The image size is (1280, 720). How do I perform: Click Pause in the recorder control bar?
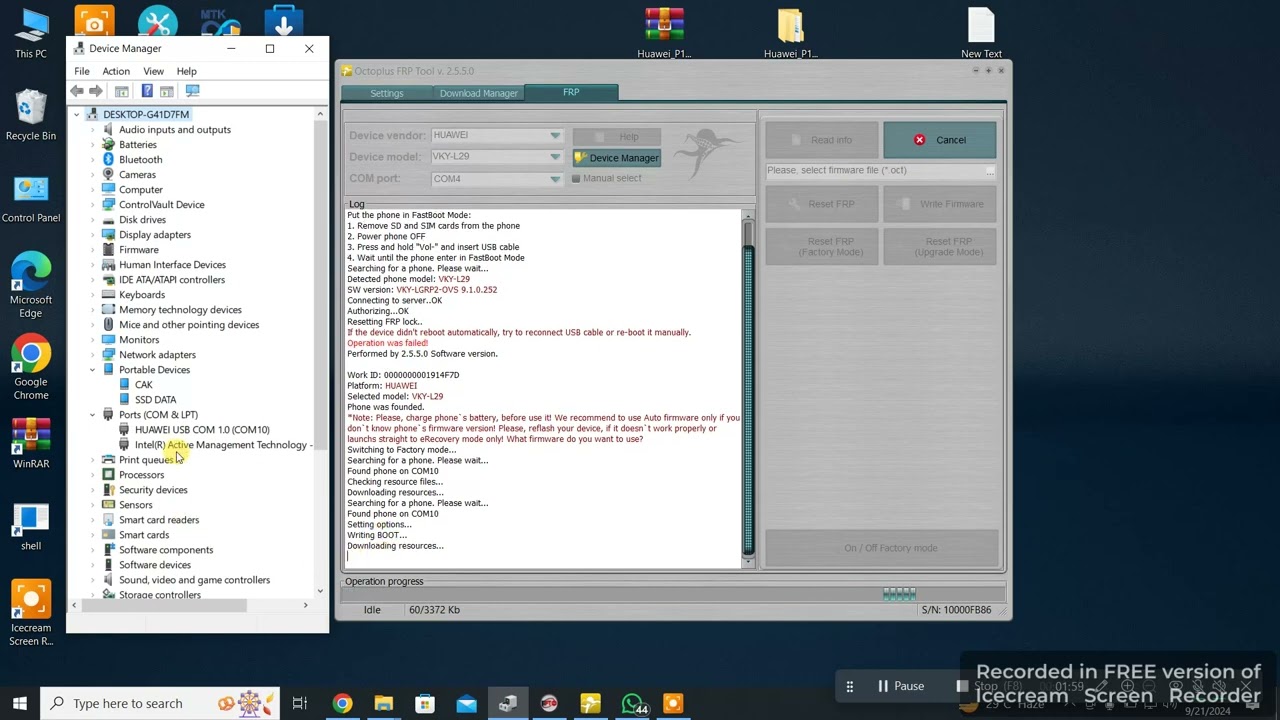(x=901, y=686)
